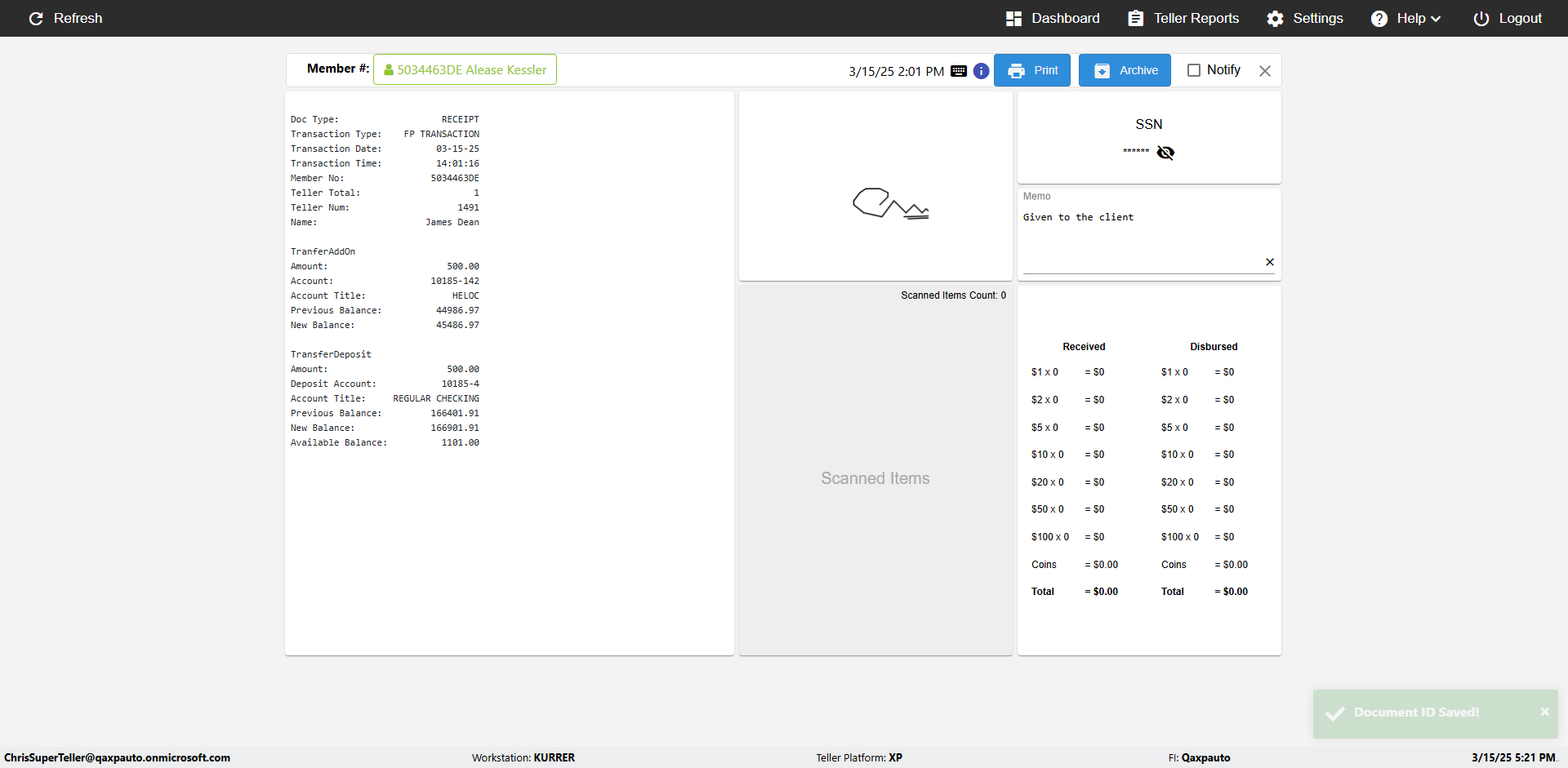The image size is (1568, 768).
Task: Click the '3/15/25 5:21 PM' clock text
Action: tap(1513, 757)
